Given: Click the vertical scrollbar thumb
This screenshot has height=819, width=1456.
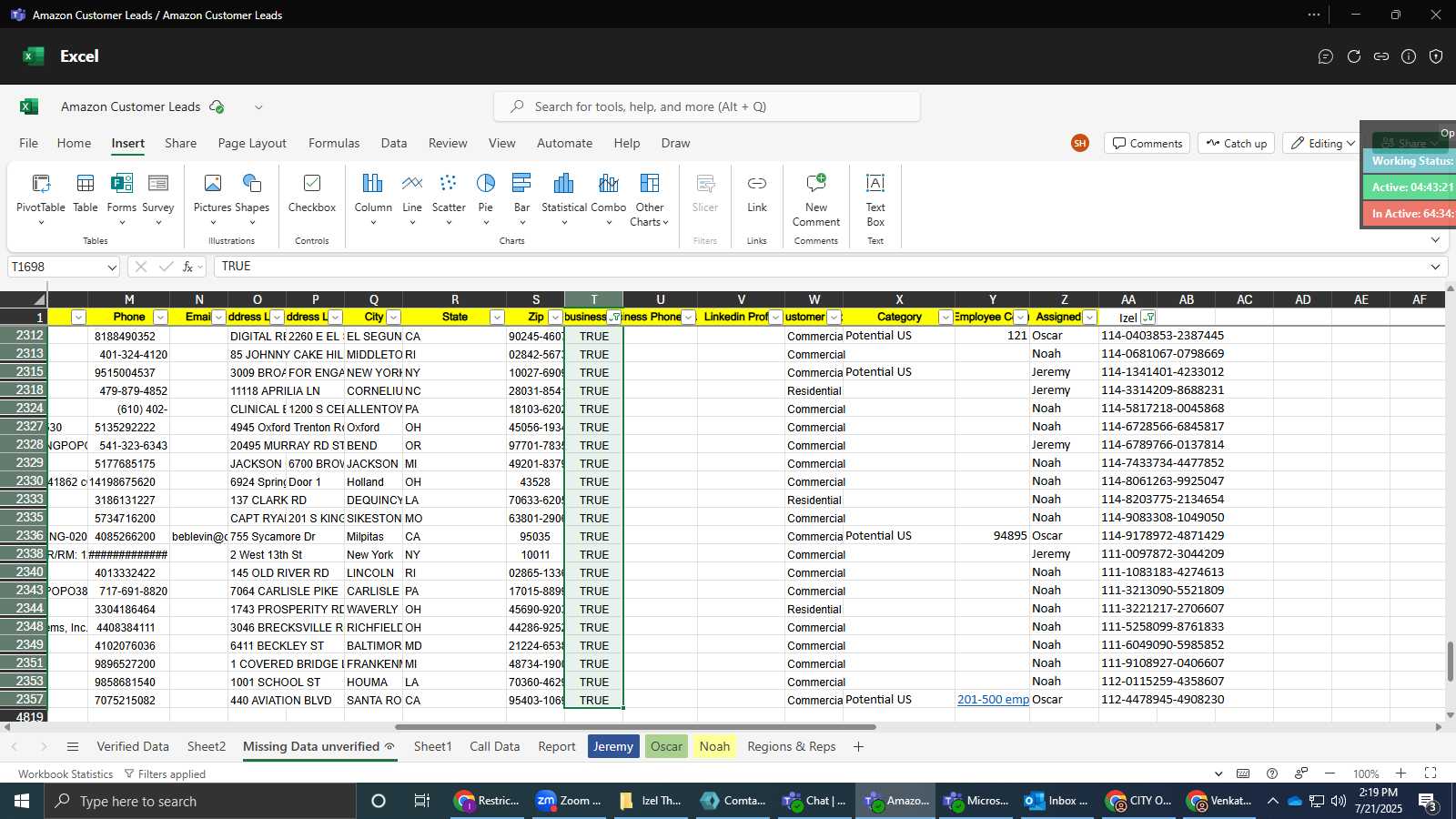Looking at the screenshot, I should click(1450, 662).
